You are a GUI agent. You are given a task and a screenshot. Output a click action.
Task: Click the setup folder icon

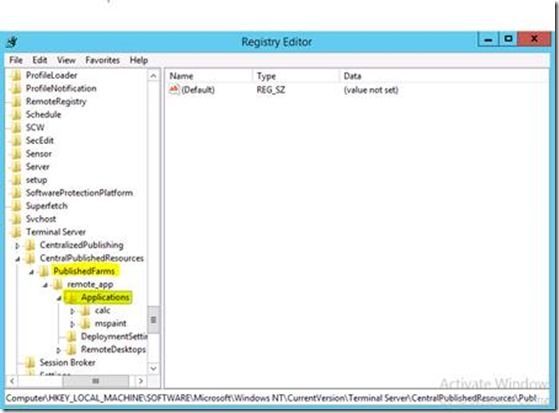(x=16, y=180)
